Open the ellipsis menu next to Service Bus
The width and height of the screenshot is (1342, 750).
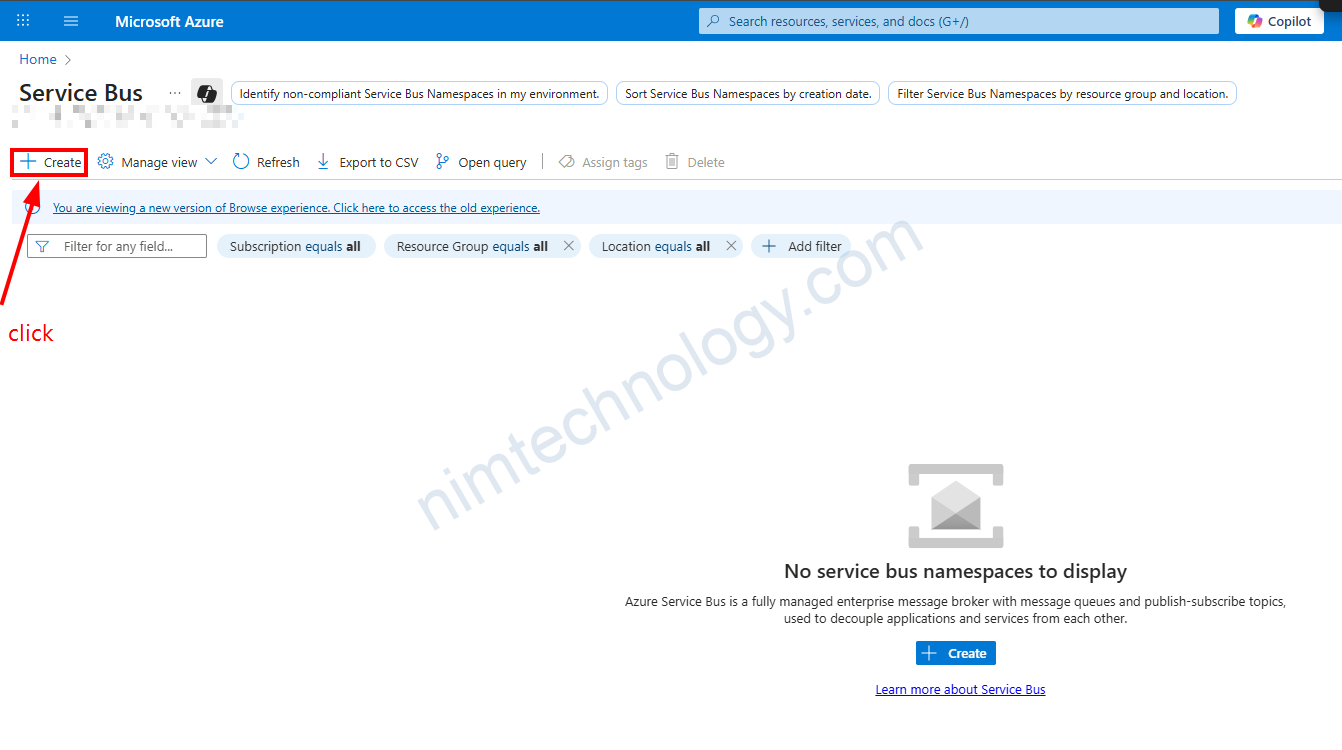175,93
